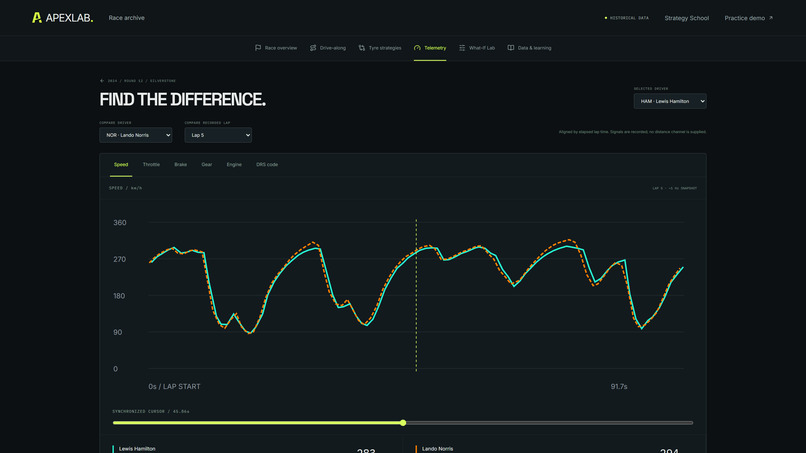
Task: Switch to the Gear chart tab
Action: [x=207, y=165]
